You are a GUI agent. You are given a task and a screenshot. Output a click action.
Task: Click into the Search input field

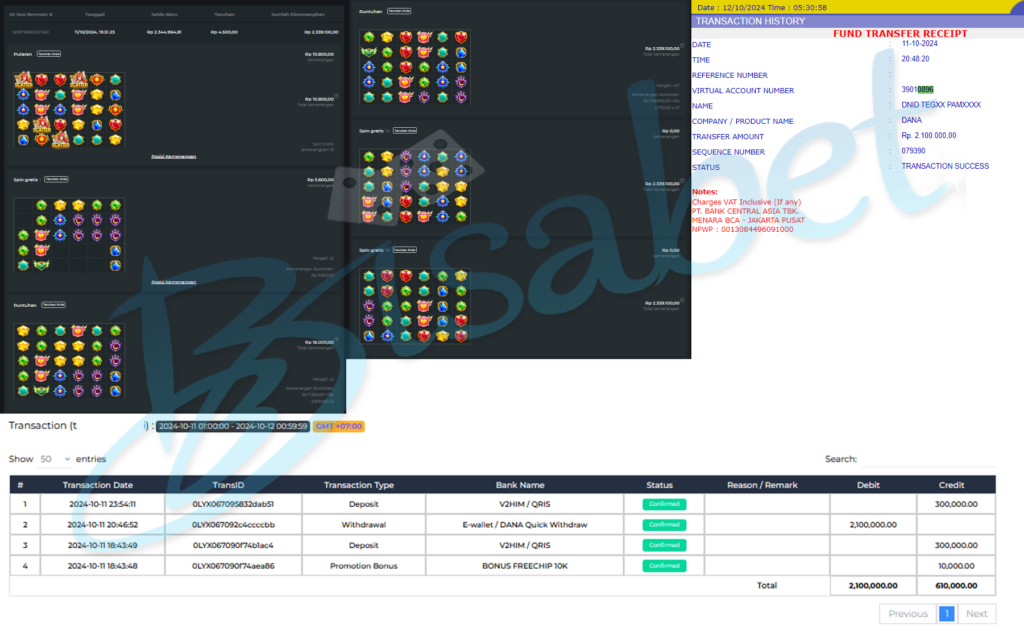pos(927,459)
